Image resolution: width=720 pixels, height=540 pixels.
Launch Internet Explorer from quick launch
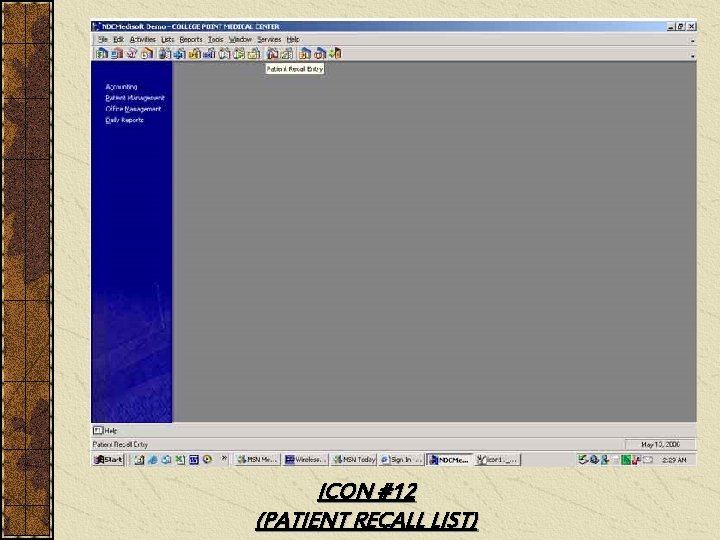(152, 460)
